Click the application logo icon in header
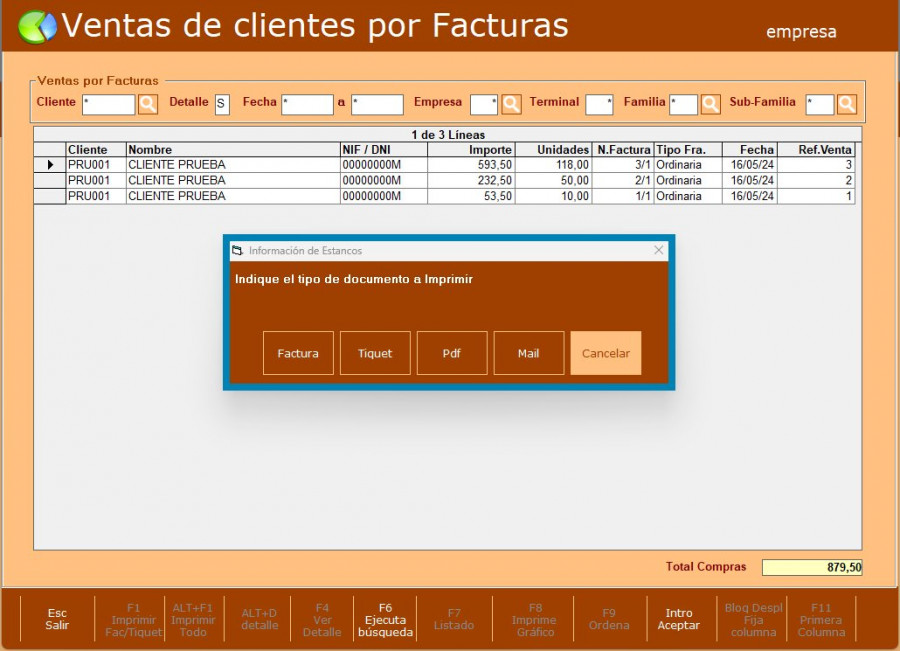Image resolution: width=900 pixels, height=651 pixels. click(x=37, y=27)
